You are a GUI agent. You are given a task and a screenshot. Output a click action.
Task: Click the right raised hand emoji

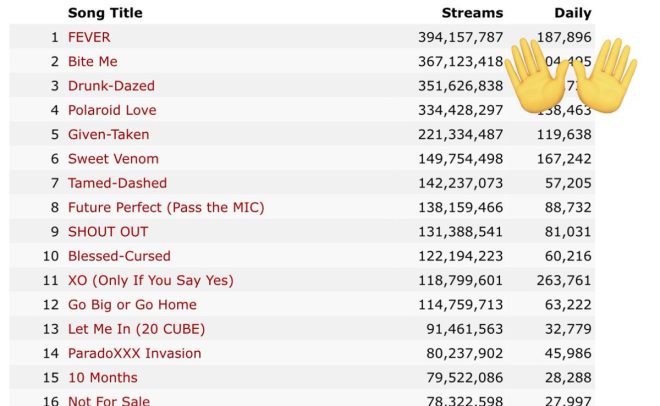[x=603, y=75]
